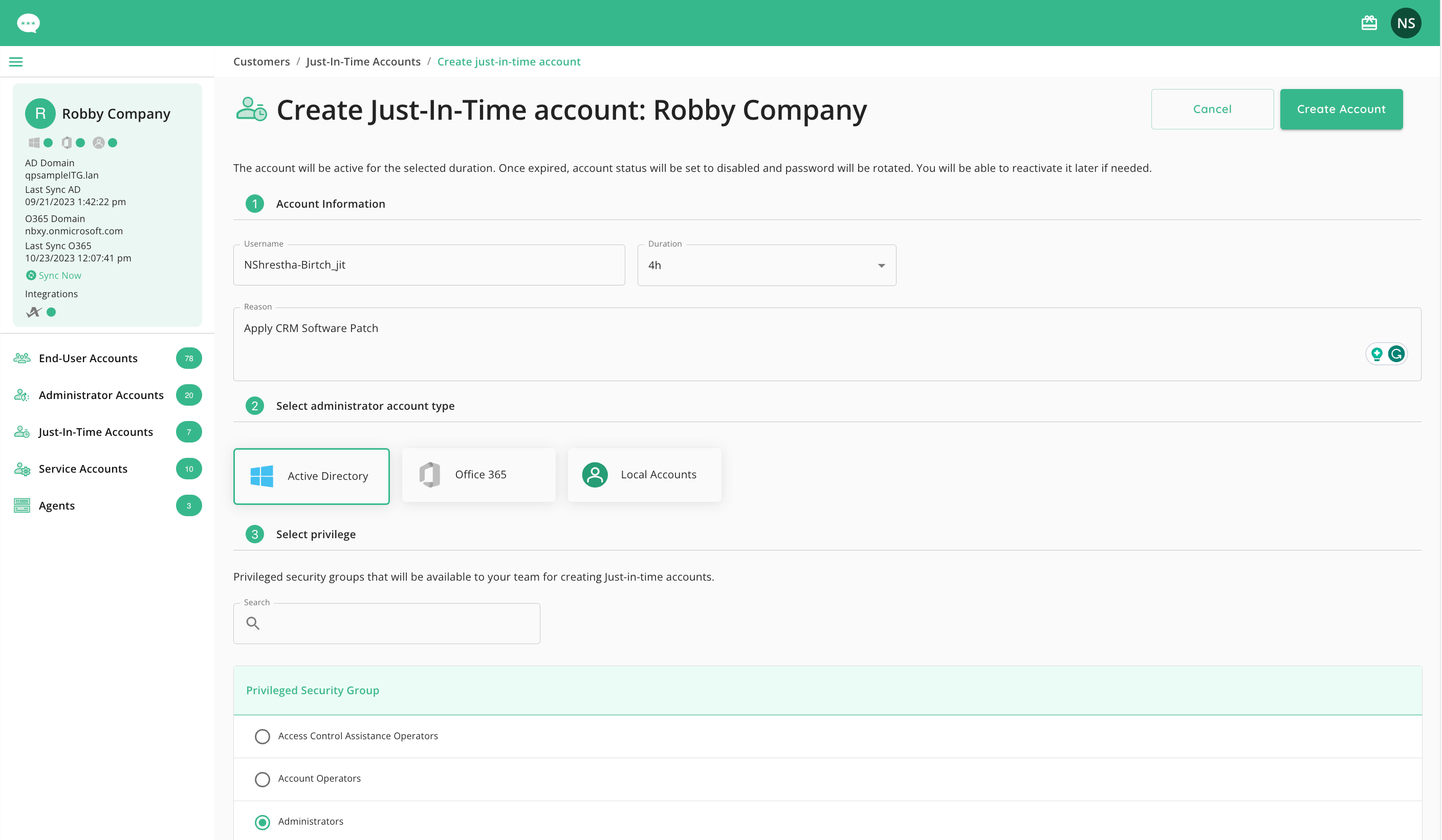Select the Administrators radio button
The height and width of the screenshot is (840, 1442).
(x=262, y=822)
